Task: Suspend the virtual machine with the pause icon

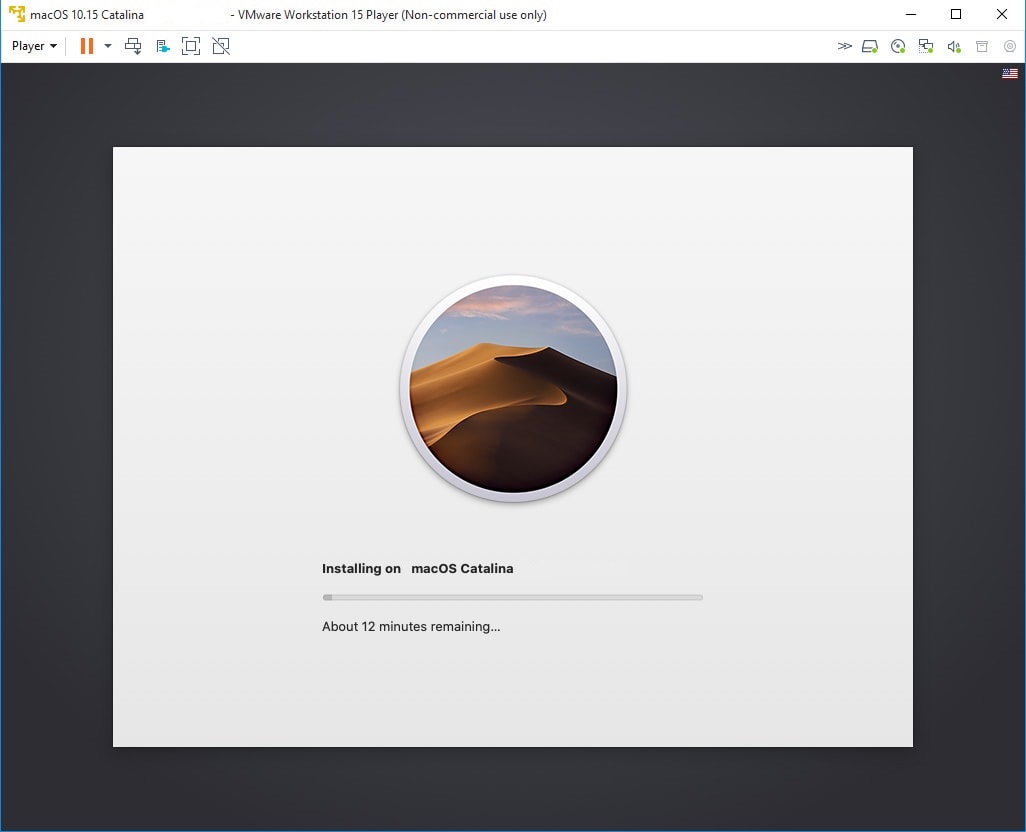Action: click(86, 45)
